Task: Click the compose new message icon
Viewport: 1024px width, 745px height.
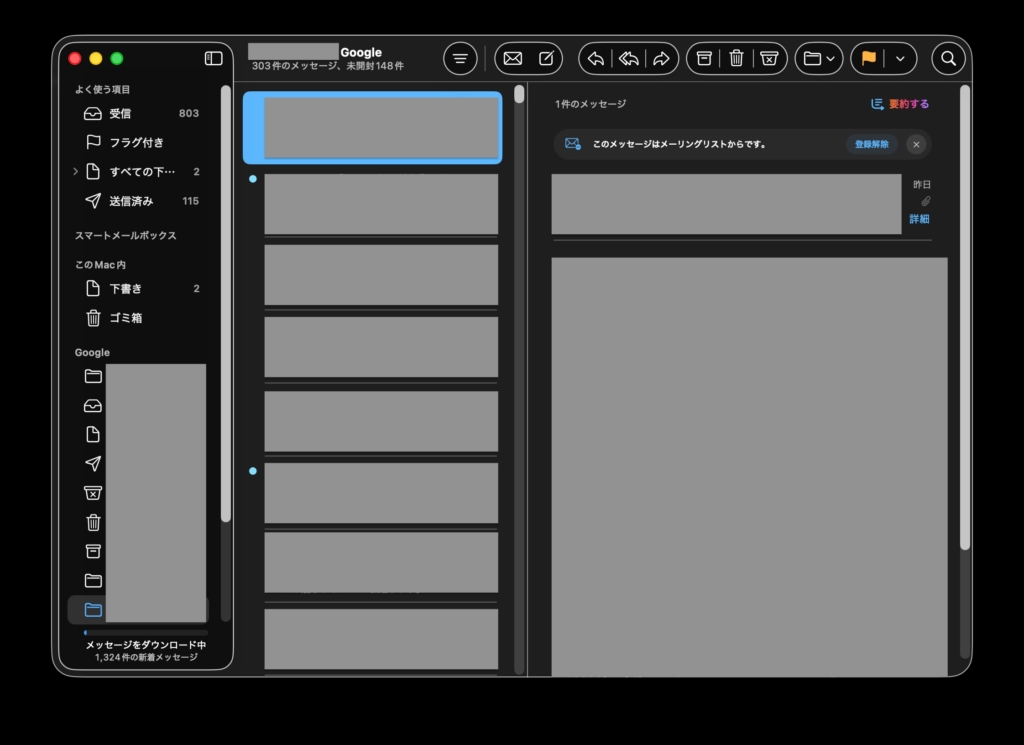Action: pos(546,58)
